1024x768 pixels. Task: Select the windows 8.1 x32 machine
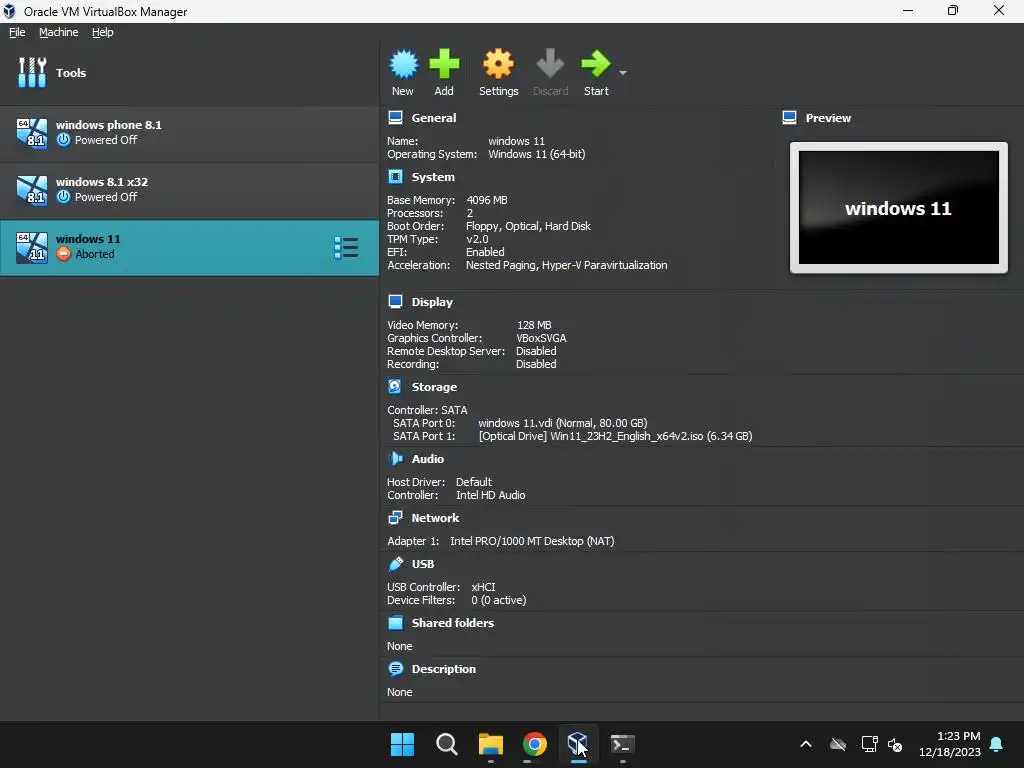coord(189,190)
